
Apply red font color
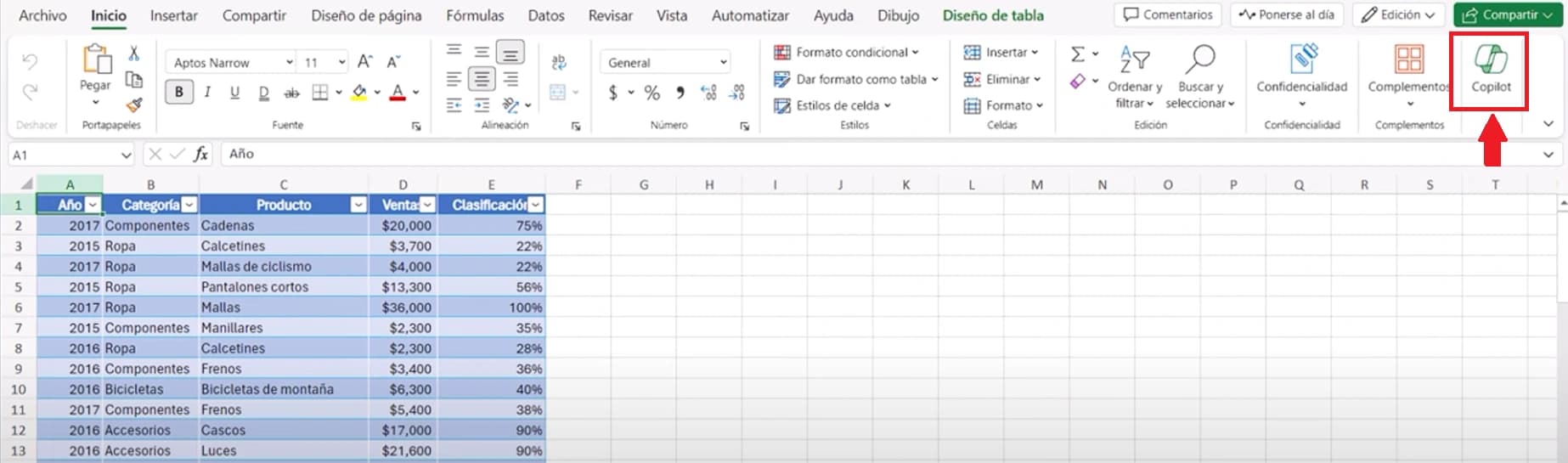click(398, 93)
